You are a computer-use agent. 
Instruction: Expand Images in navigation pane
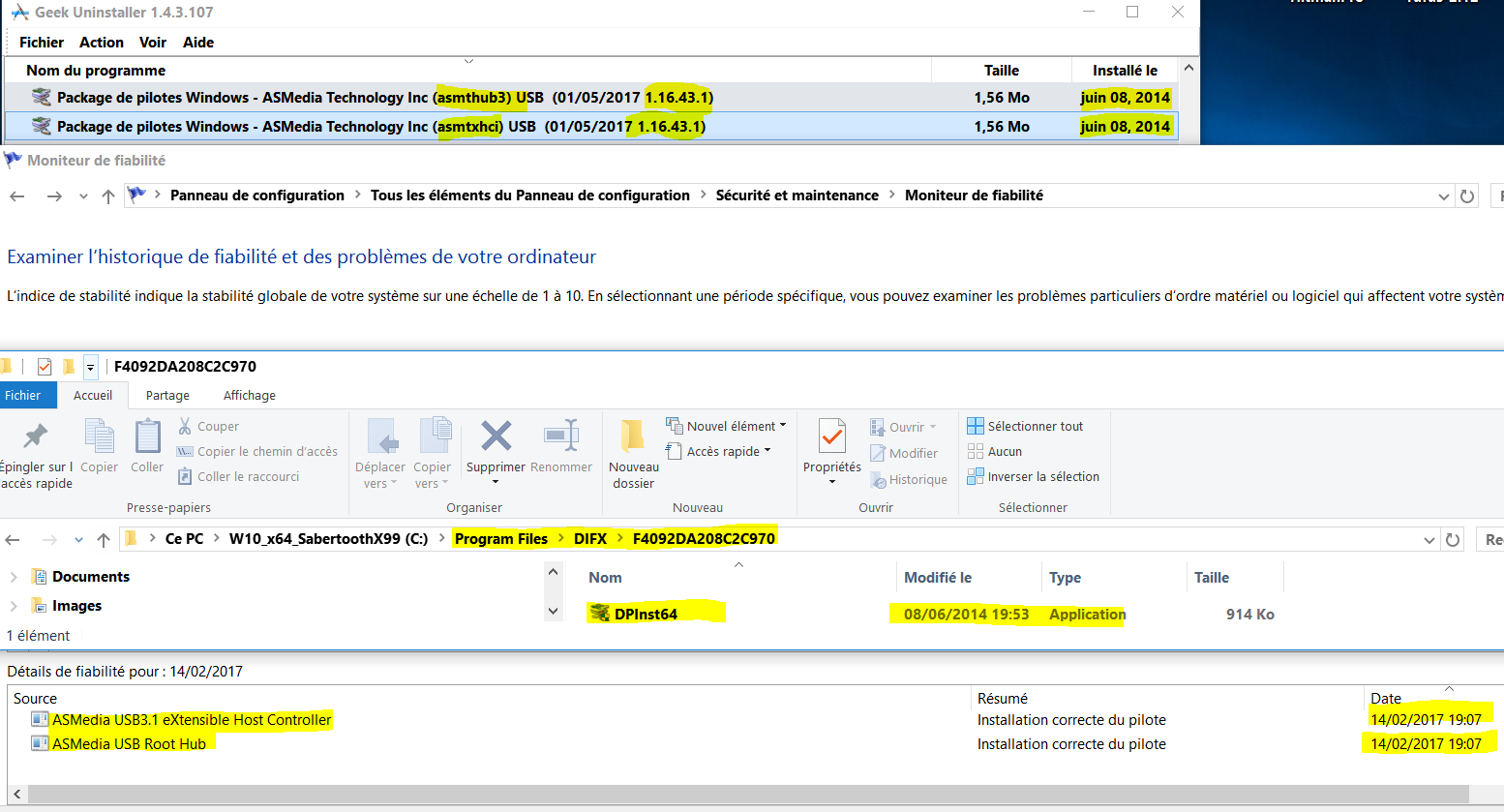(13, 606)
